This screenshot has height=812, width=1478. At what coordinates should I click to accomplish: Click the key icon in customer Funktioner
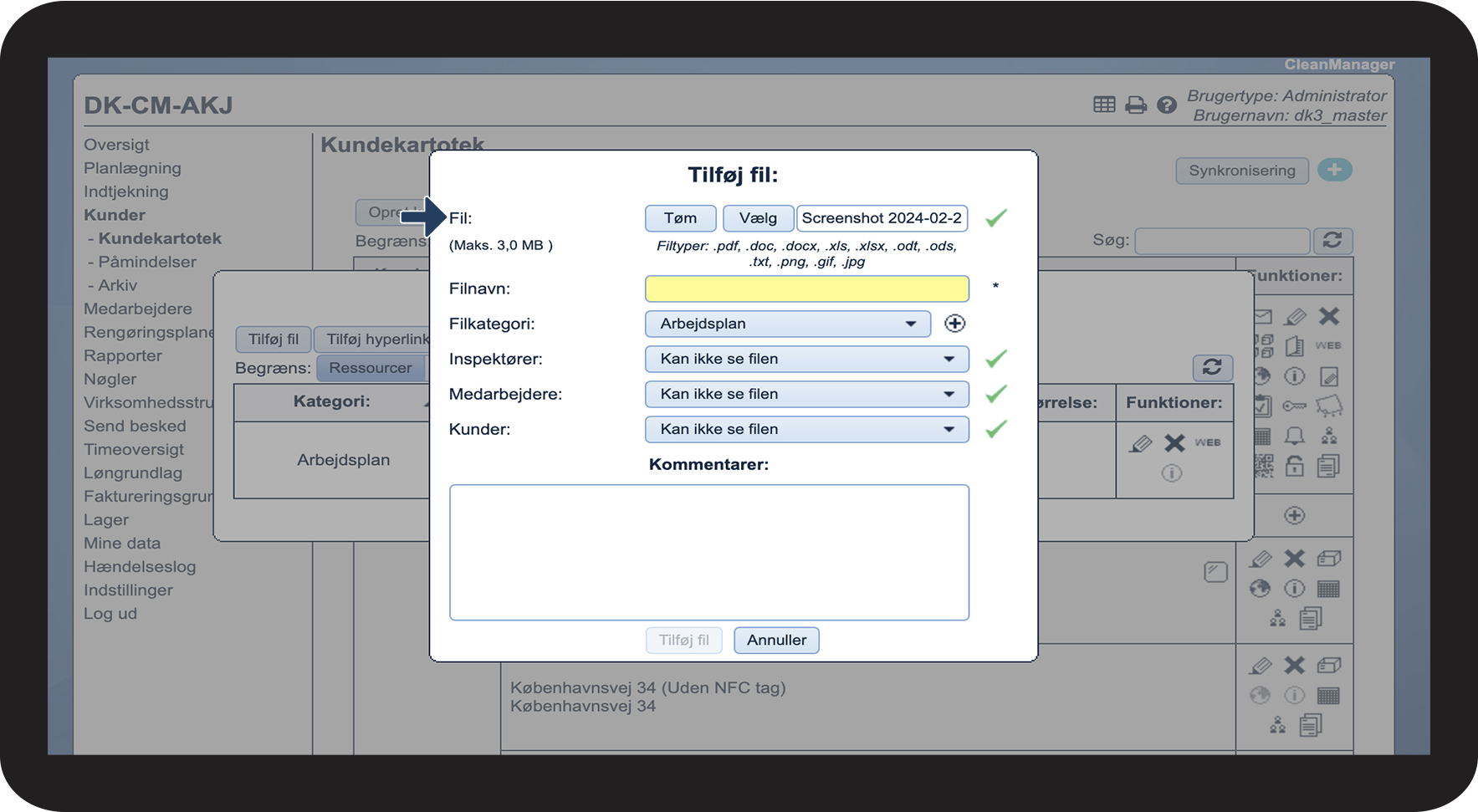[x=1295, y=406]
